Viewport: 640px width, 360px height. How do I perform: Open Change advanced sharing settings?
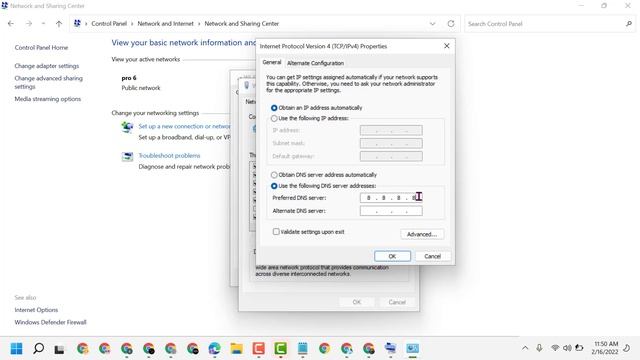coord(49,82)
